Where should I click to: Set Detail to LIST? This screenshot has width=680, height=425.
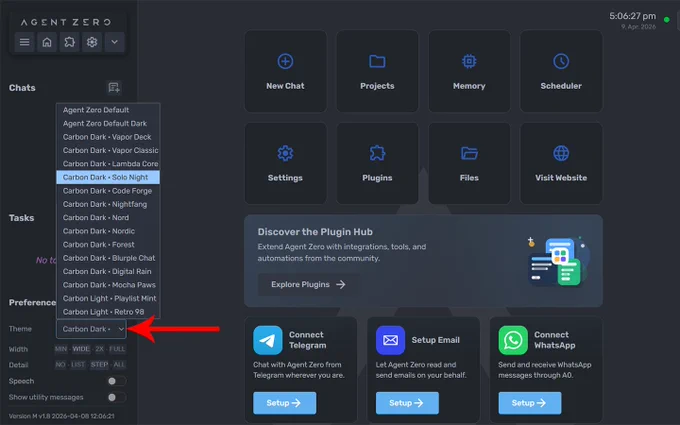78,365
